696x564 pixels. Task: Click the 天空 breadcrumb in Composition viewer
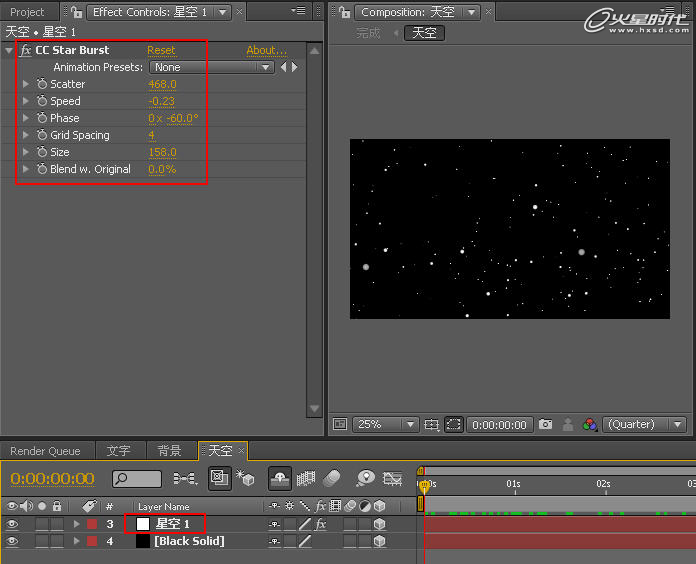[424, 33]
